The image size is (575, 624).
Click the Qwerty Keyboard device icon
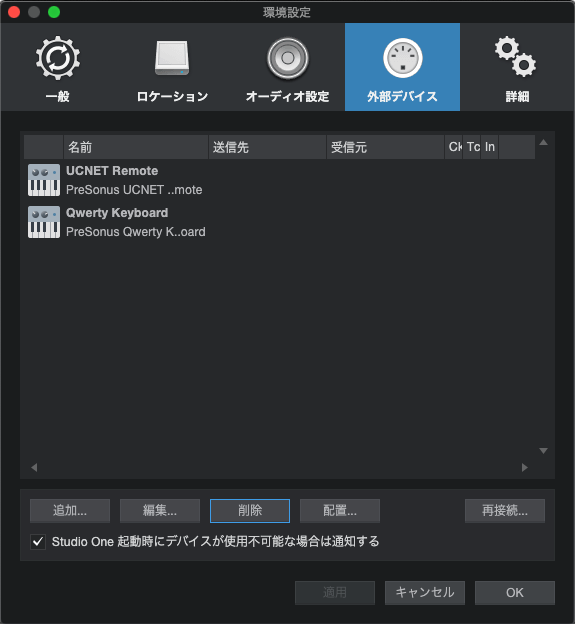tap(44, 222)
